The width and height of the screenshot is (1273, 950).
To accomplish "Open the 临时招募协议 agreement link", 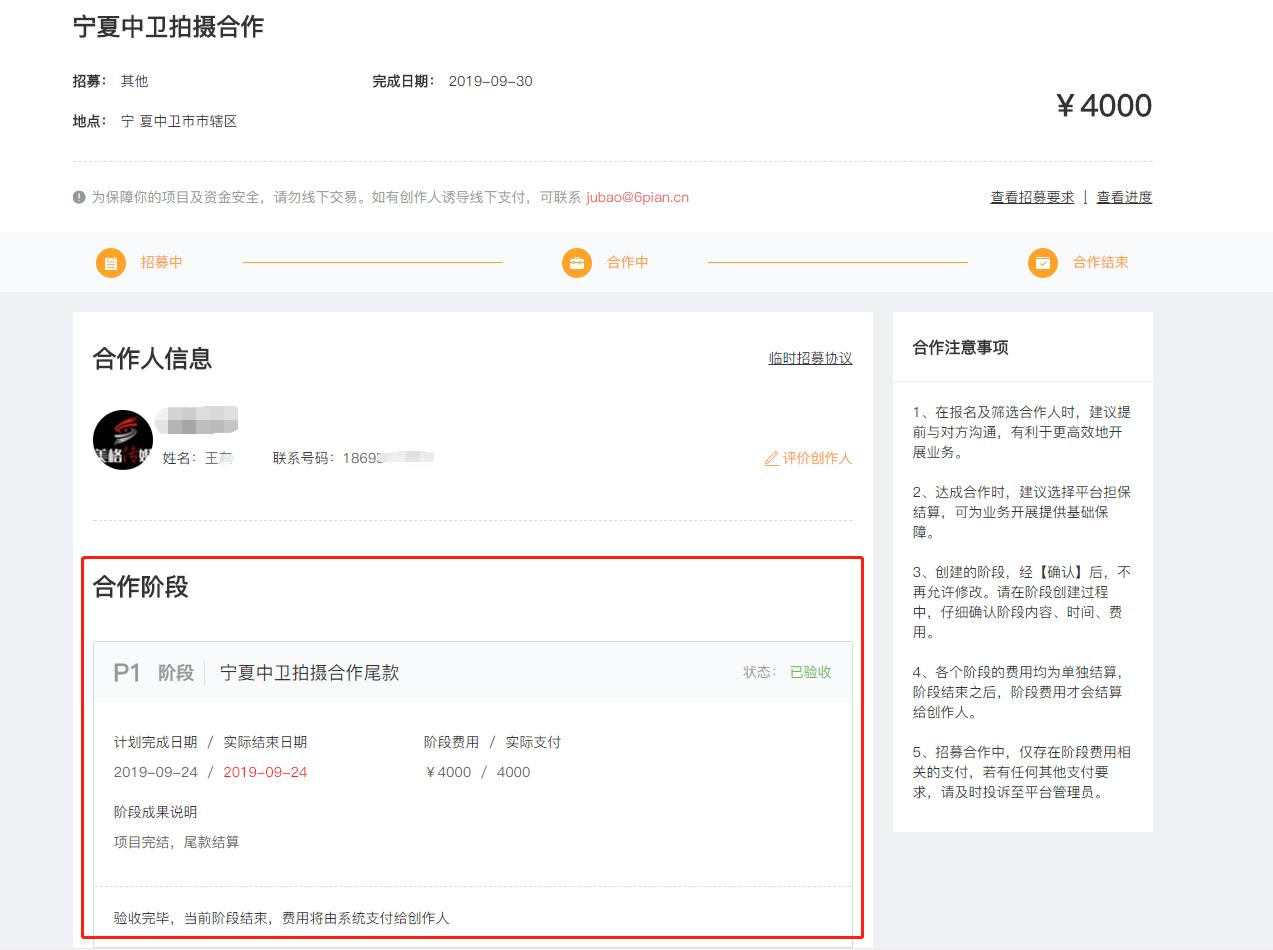I will coord(810,358).
